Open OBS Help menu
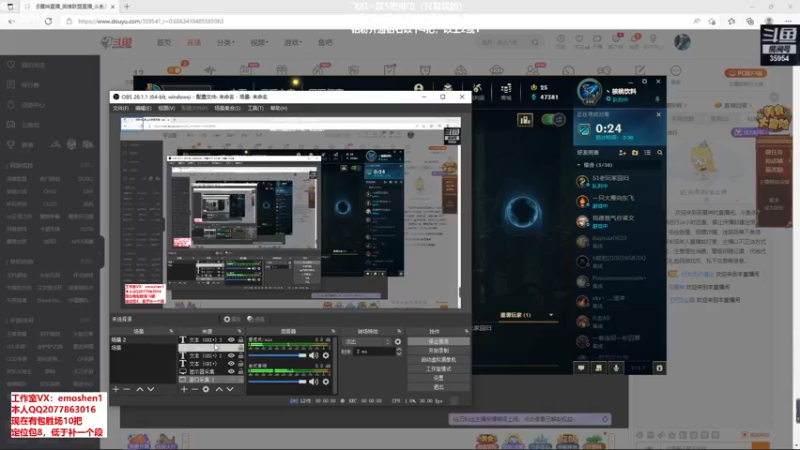This screenshot has height=450, width=800. pyautogui.click(x=279, y=108)
